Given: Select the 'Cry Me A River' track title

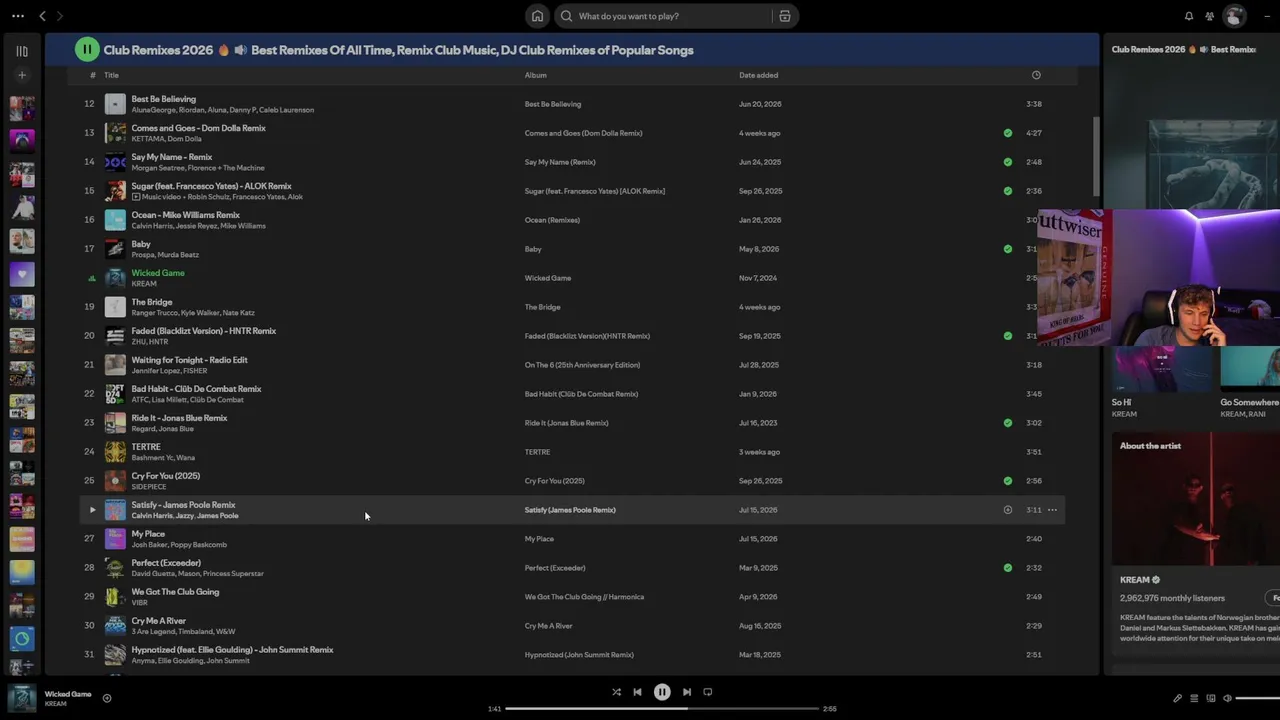Looking at the screenshot, I should pyautogui.click(x=158, y=621).
